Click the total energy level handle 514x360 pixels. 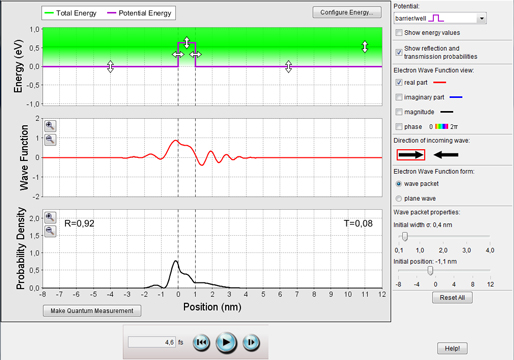[365, 47]
